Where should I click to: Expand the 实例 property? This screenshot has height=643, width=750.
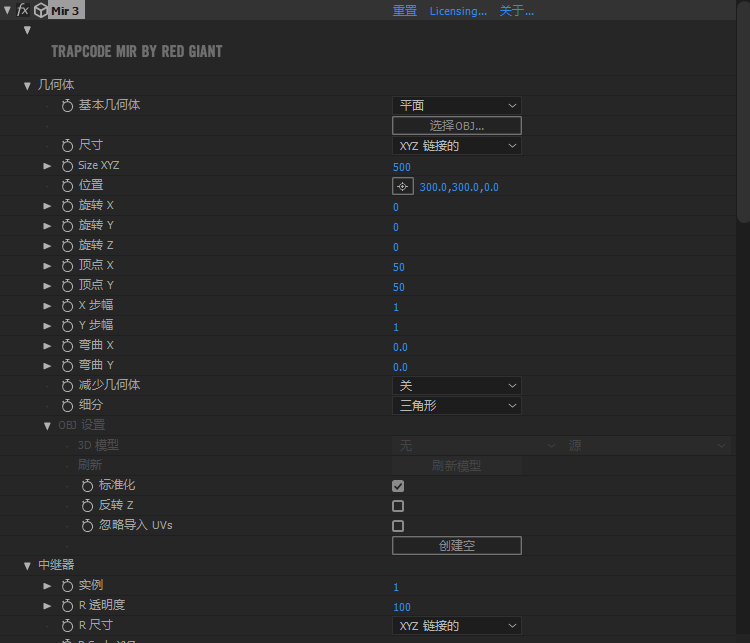(x=47, y=586)
